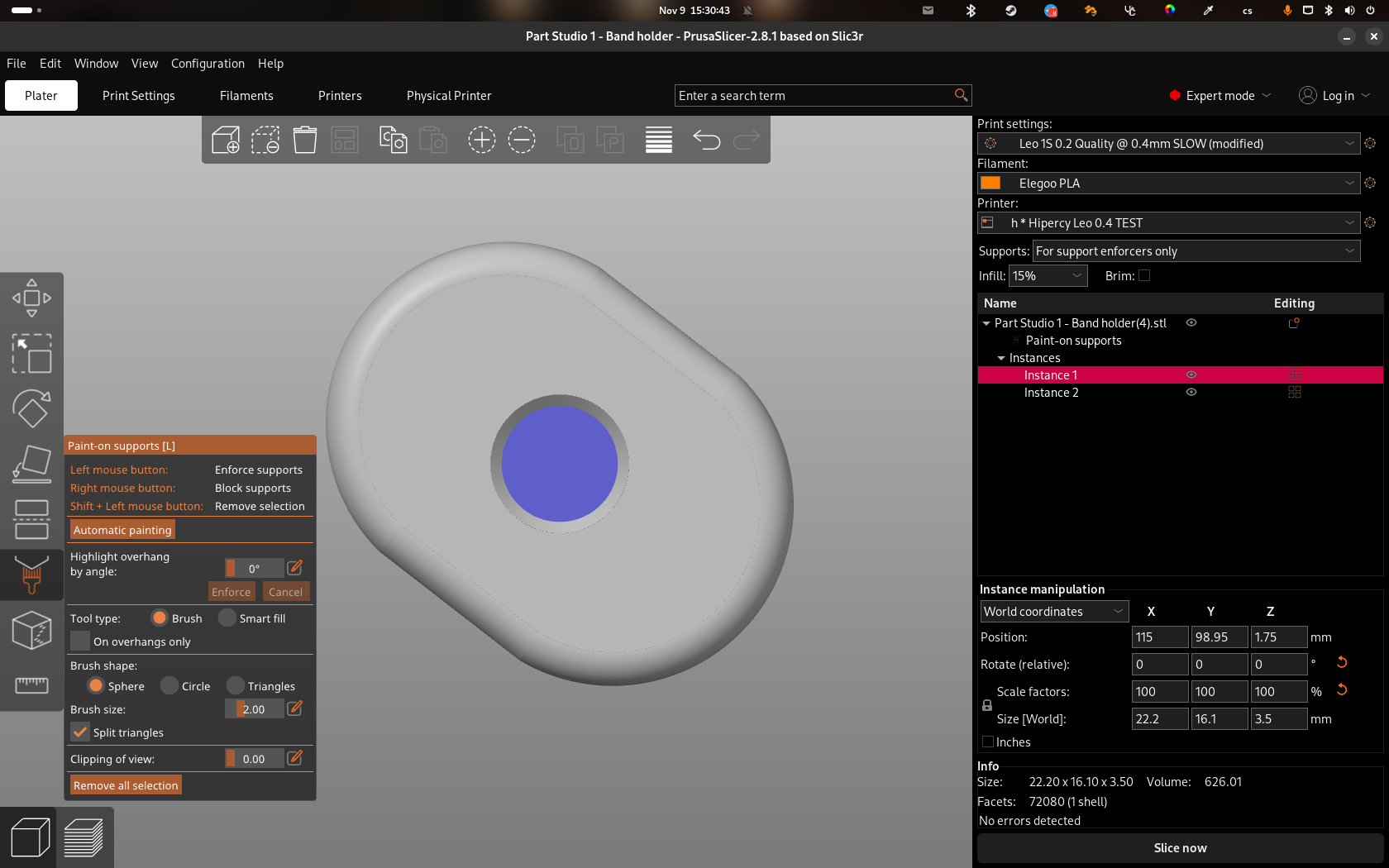
Task: Select the Scale gizmo tool
Action: click(x=31, y=354)
